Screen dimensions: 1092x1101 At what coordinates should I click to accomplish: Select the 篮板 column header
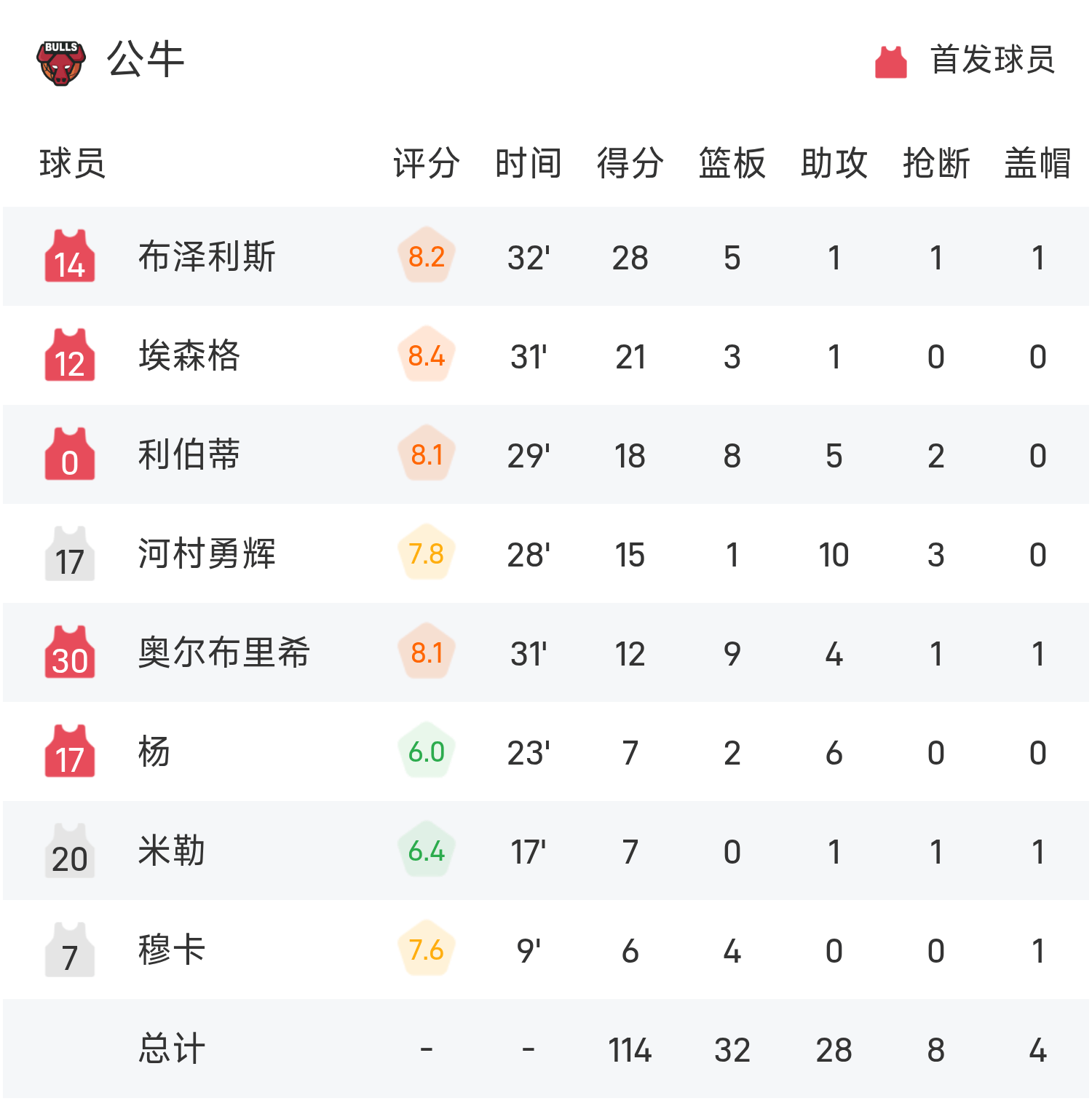pos(732,163)
